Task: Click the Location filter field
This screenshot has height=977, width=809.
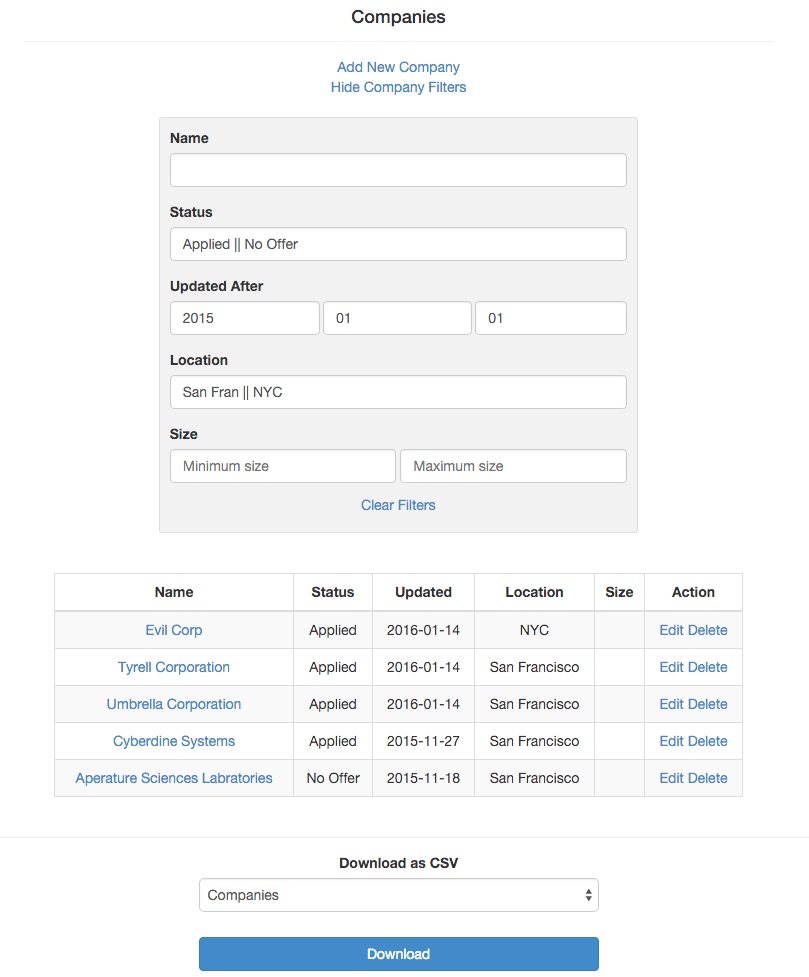Action: coord(398,392)
